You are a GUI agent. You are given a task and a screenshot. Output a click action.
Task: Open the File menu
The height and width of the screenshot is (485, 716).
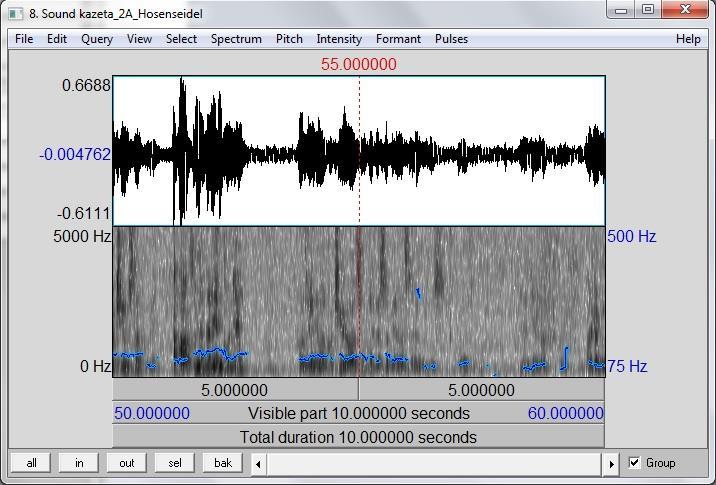click(24, 39)
